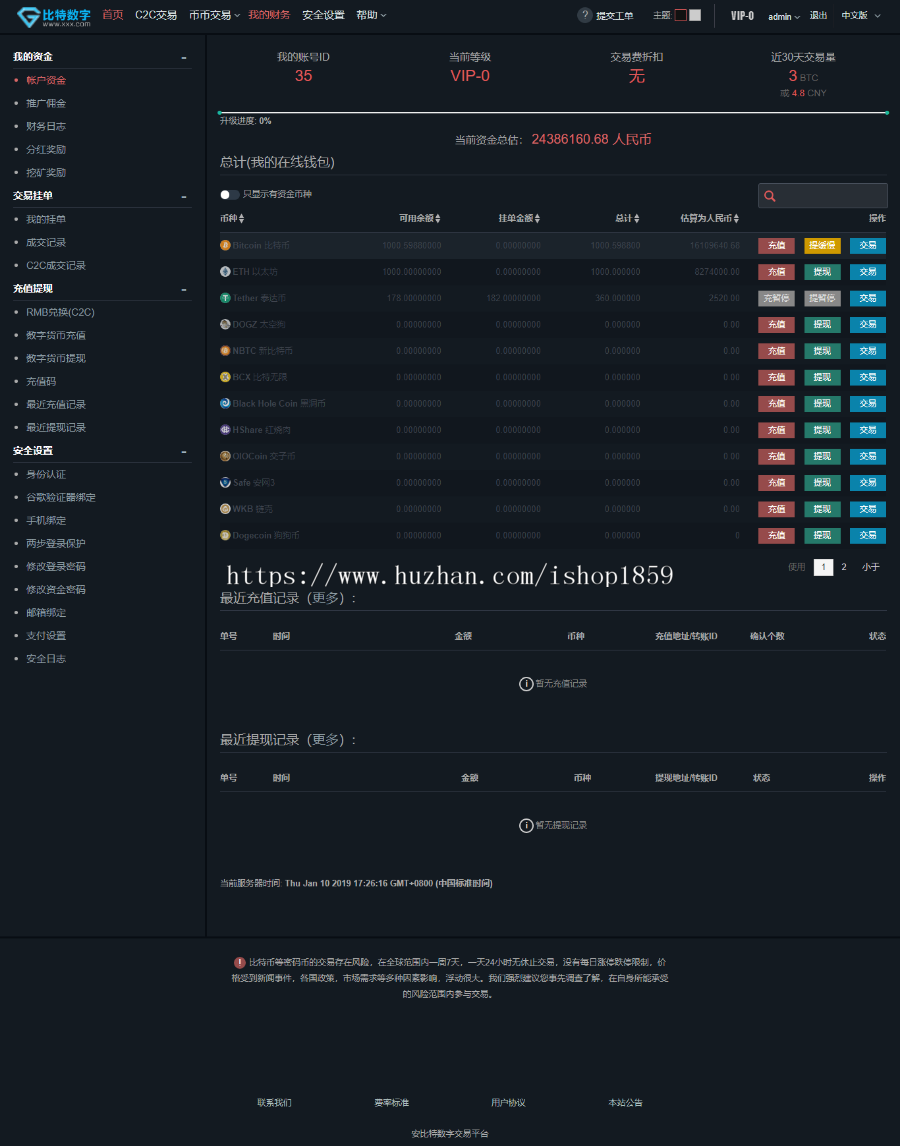This screenshot has height=1146, width=900.
Task: Open C2C交易 in top navigation
Action: 156,15
